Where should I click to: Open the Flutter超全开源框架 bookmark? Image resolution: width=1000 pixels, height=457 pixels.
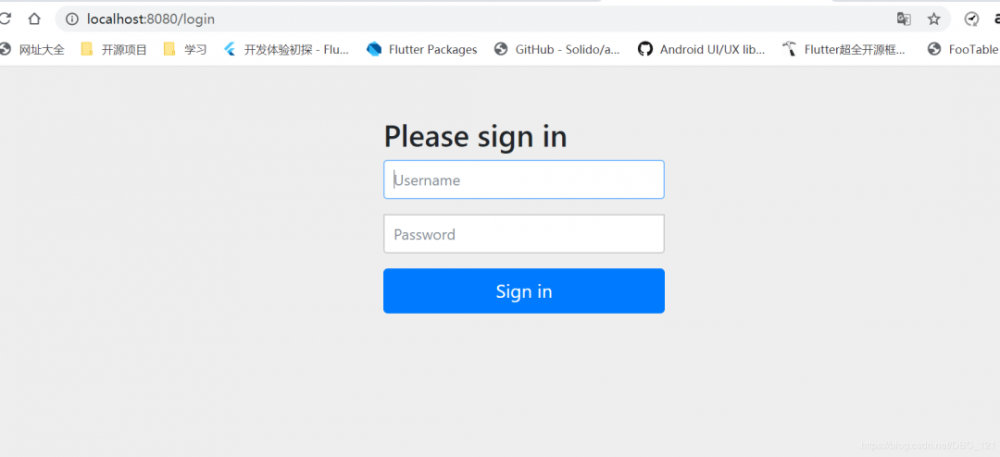point(845,49)
